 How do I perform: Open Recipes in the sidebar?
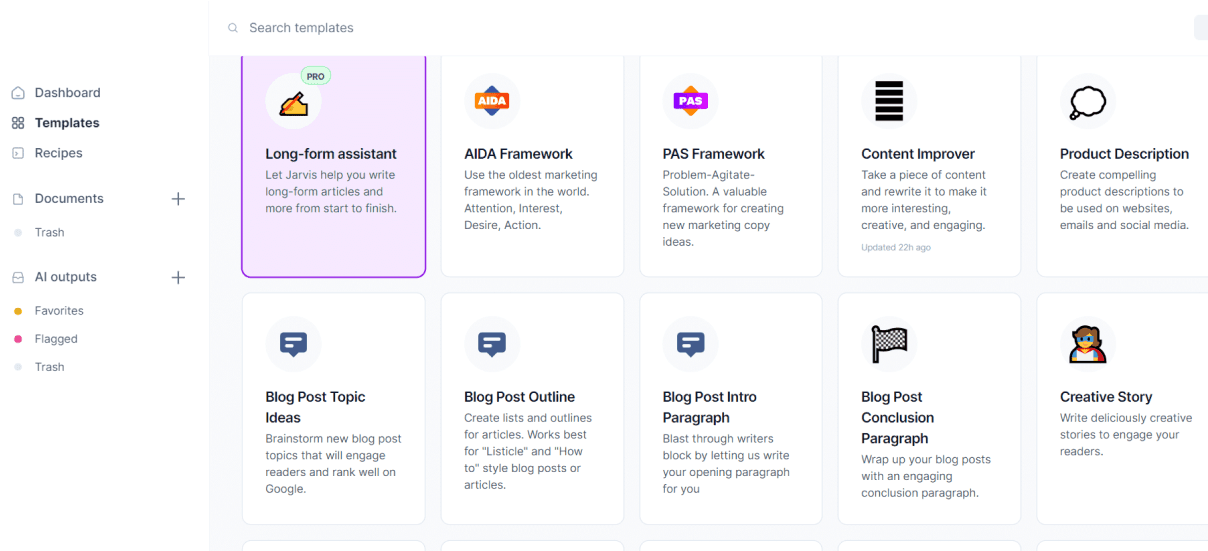[x=58, y=153]
